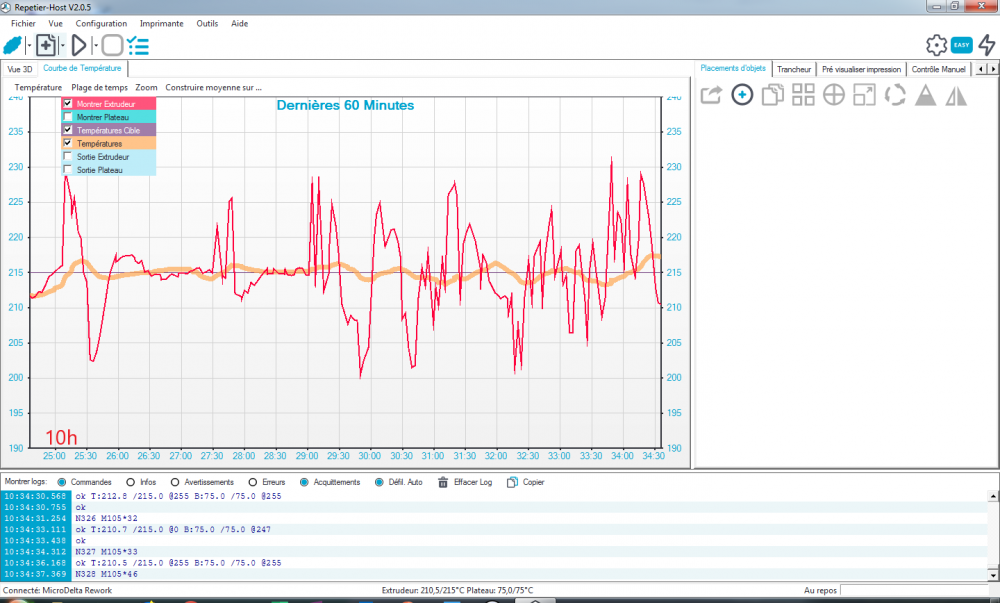Toggle Défil. Auto option
This screenshot has height=603, width=1000.
pos(379,483)
